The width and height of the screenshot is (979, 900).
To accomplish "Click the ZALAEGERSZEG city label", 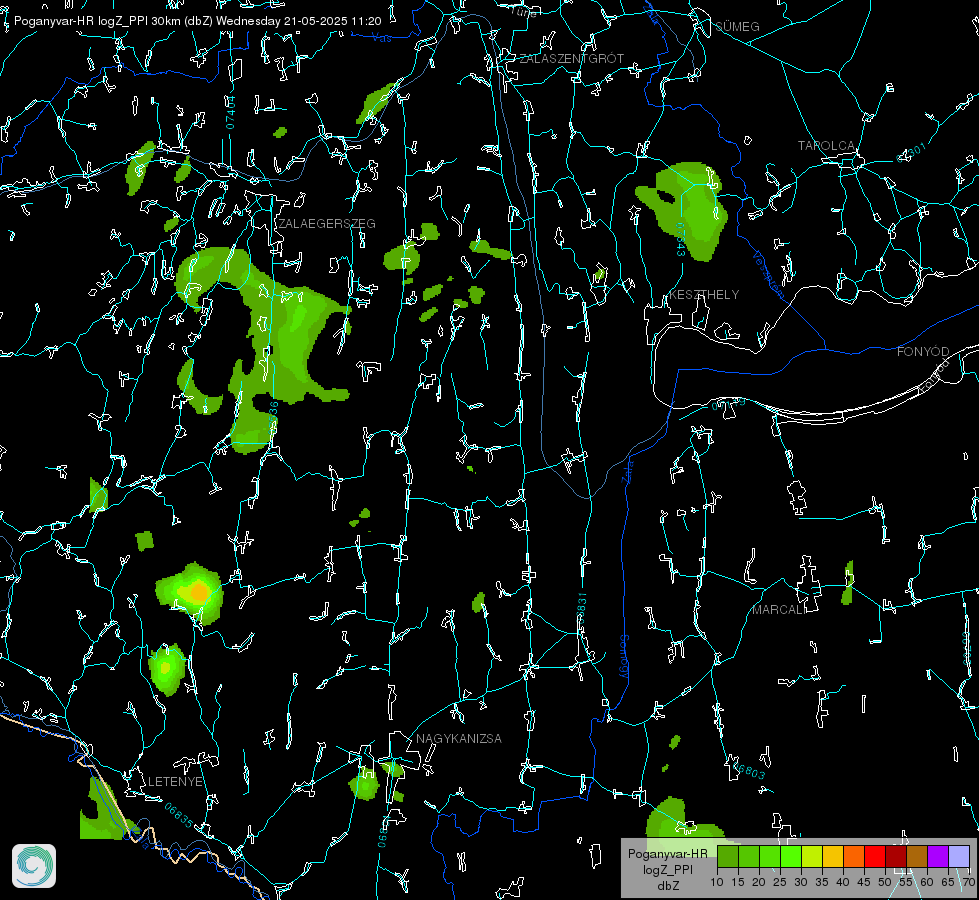I will pyautogui.click(x=327, y=224).
